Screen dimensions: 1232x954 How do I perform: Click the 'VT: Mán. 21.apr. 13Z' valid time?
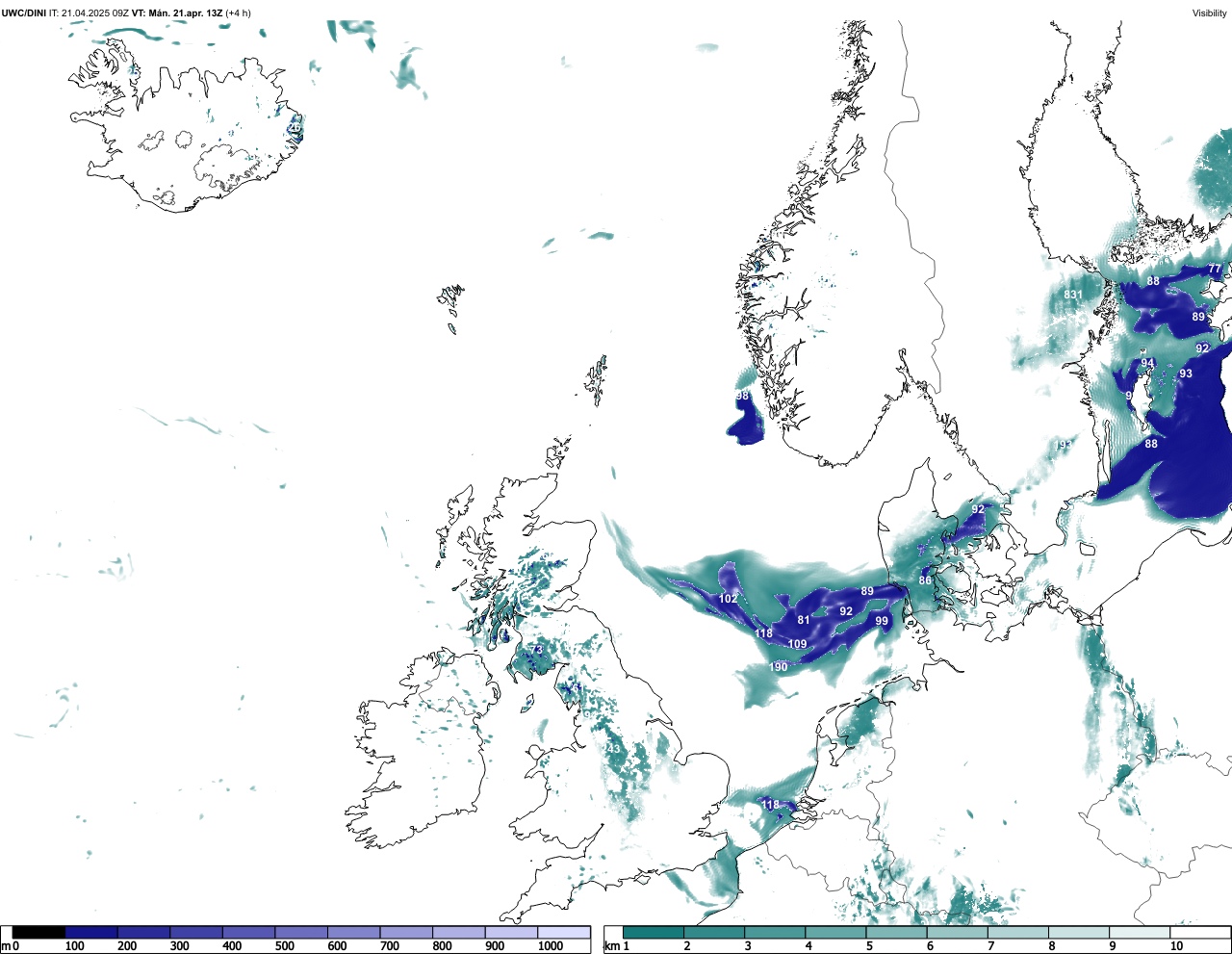coord(177,13)
